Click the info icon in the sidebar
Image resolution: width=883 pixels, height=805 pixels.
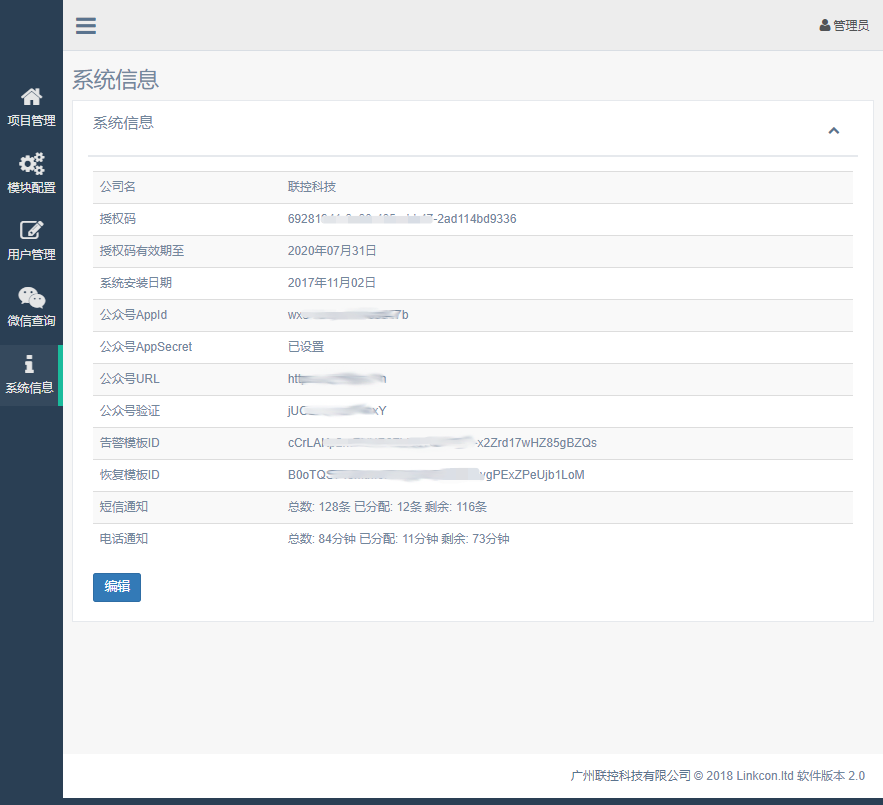click(x=30, y=364)
